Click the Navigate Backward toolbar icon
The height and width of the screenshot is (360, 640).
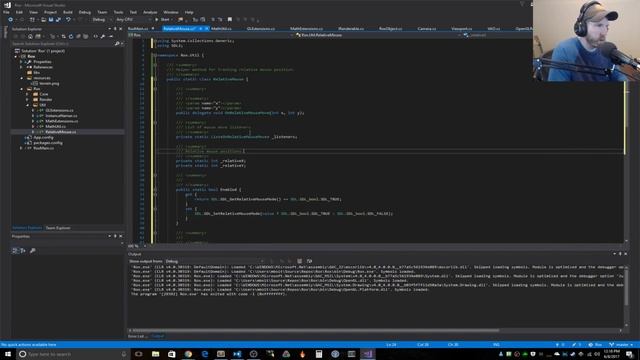coord(10,19)
